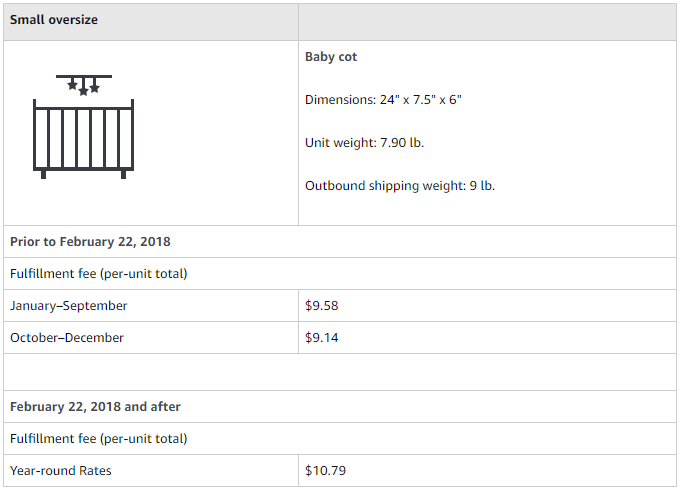Click the $9.14 fee value
The height and width of the screenshot is (492, 681).
(321, 338)
